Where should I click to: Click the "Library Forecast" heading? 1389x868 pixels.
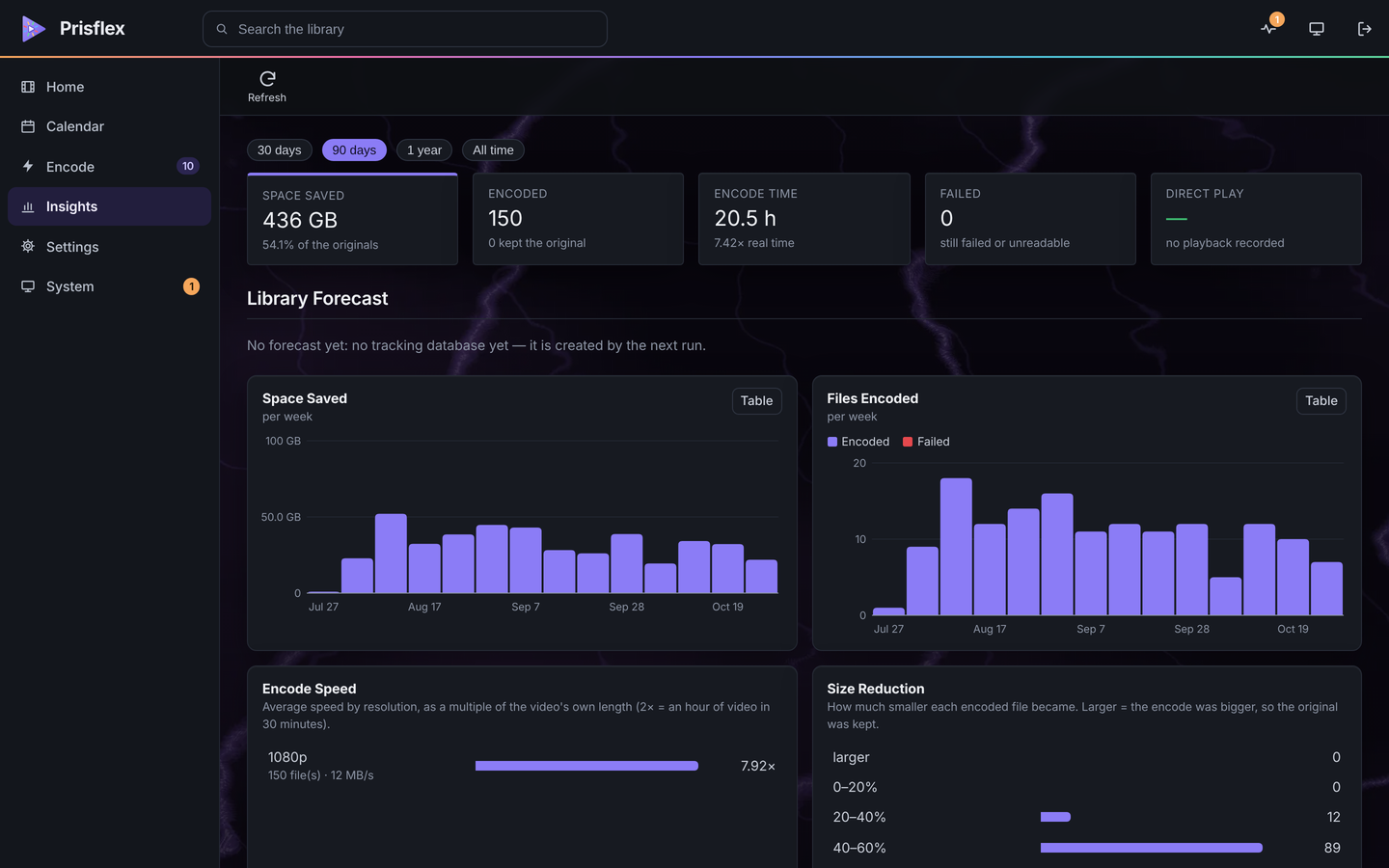(317, 299)
